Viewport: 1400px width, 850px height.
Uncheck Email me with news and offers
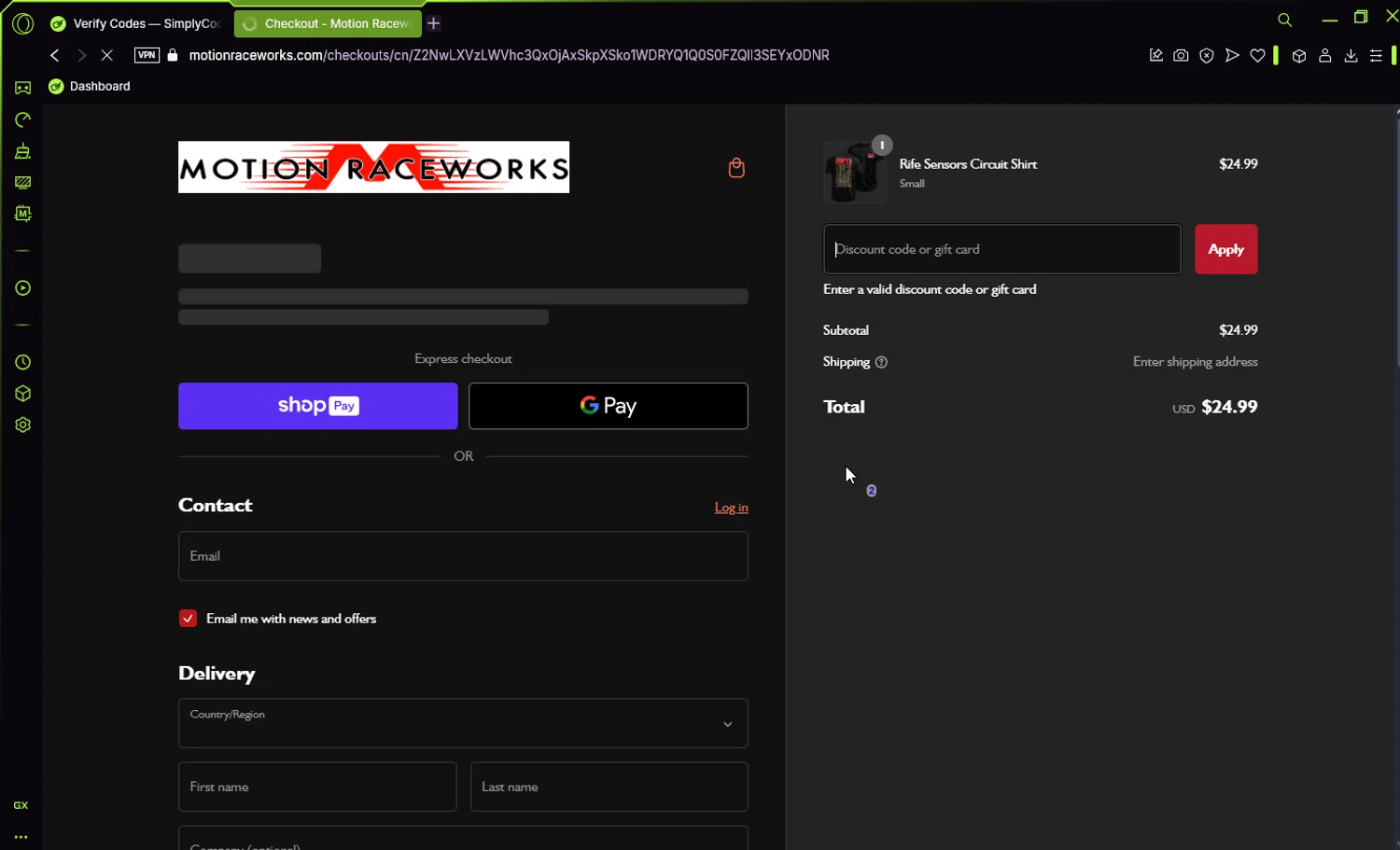pyautogui.click(x=188, y=619)
